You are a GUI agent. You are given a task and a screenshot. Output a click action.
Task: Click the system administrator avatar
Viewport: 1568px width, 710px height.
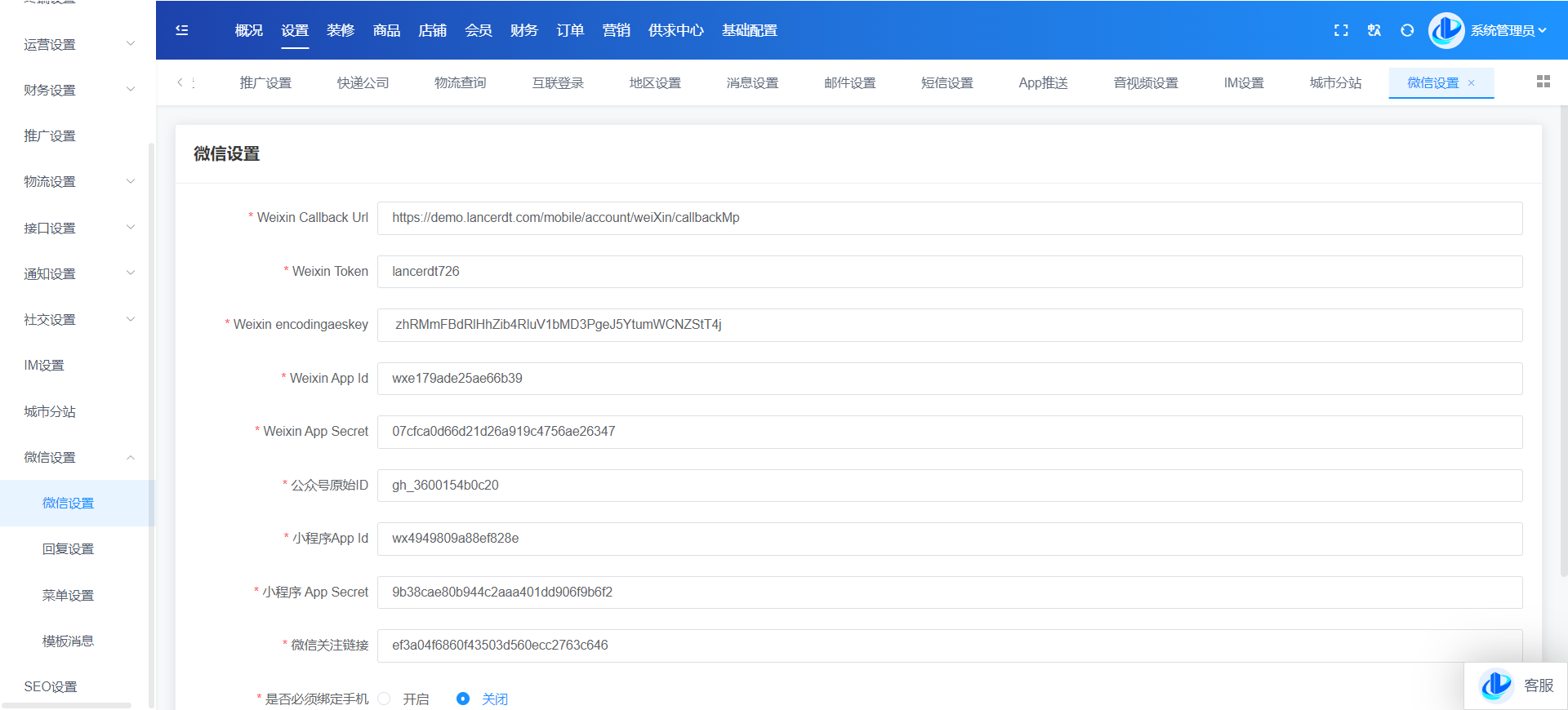[1445, 30]
